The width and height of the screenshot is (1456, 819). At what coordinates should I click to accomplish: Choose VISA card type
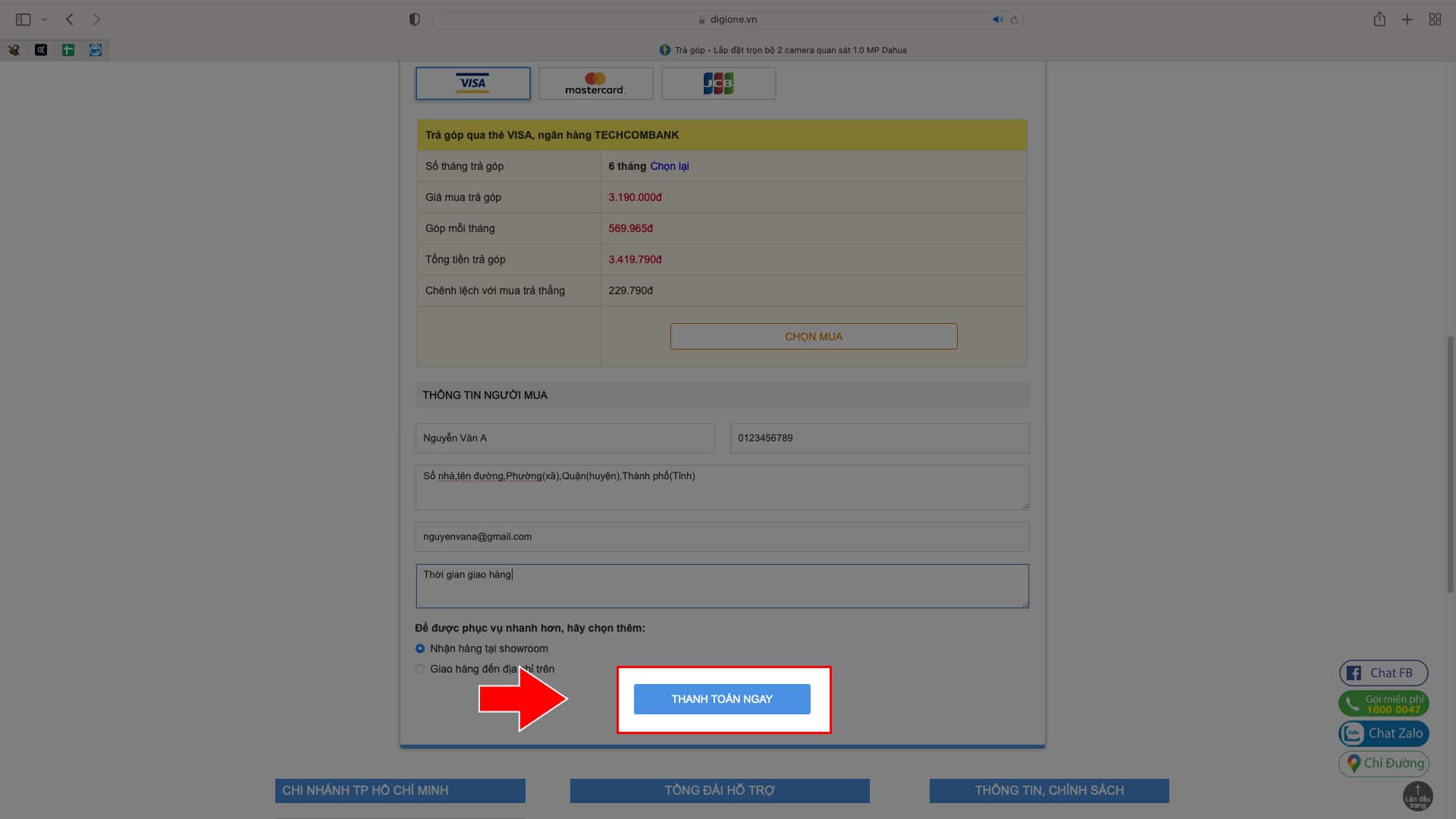(472, 83)
